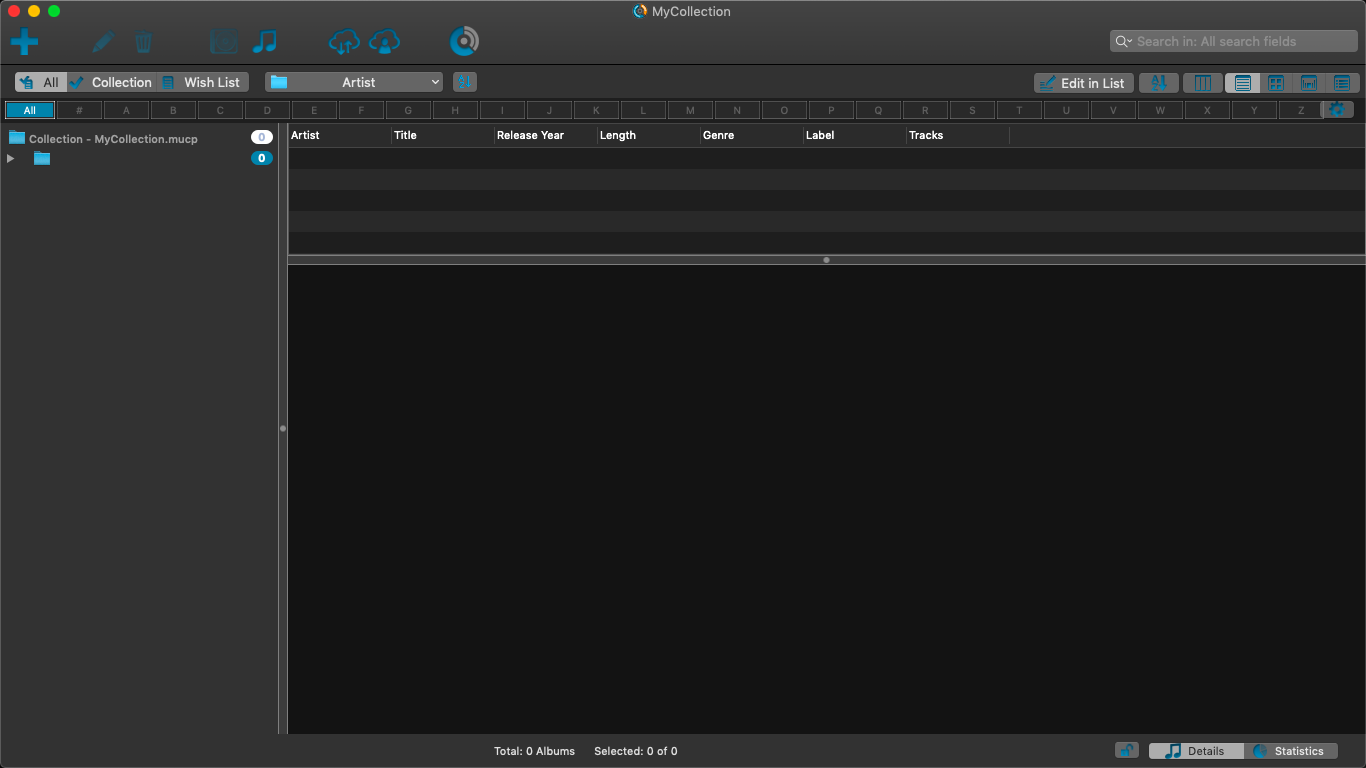Select the Collection filter segment
Image resolution: width=1366 pixels, height=768 pixels.
[x=112, y=82]
